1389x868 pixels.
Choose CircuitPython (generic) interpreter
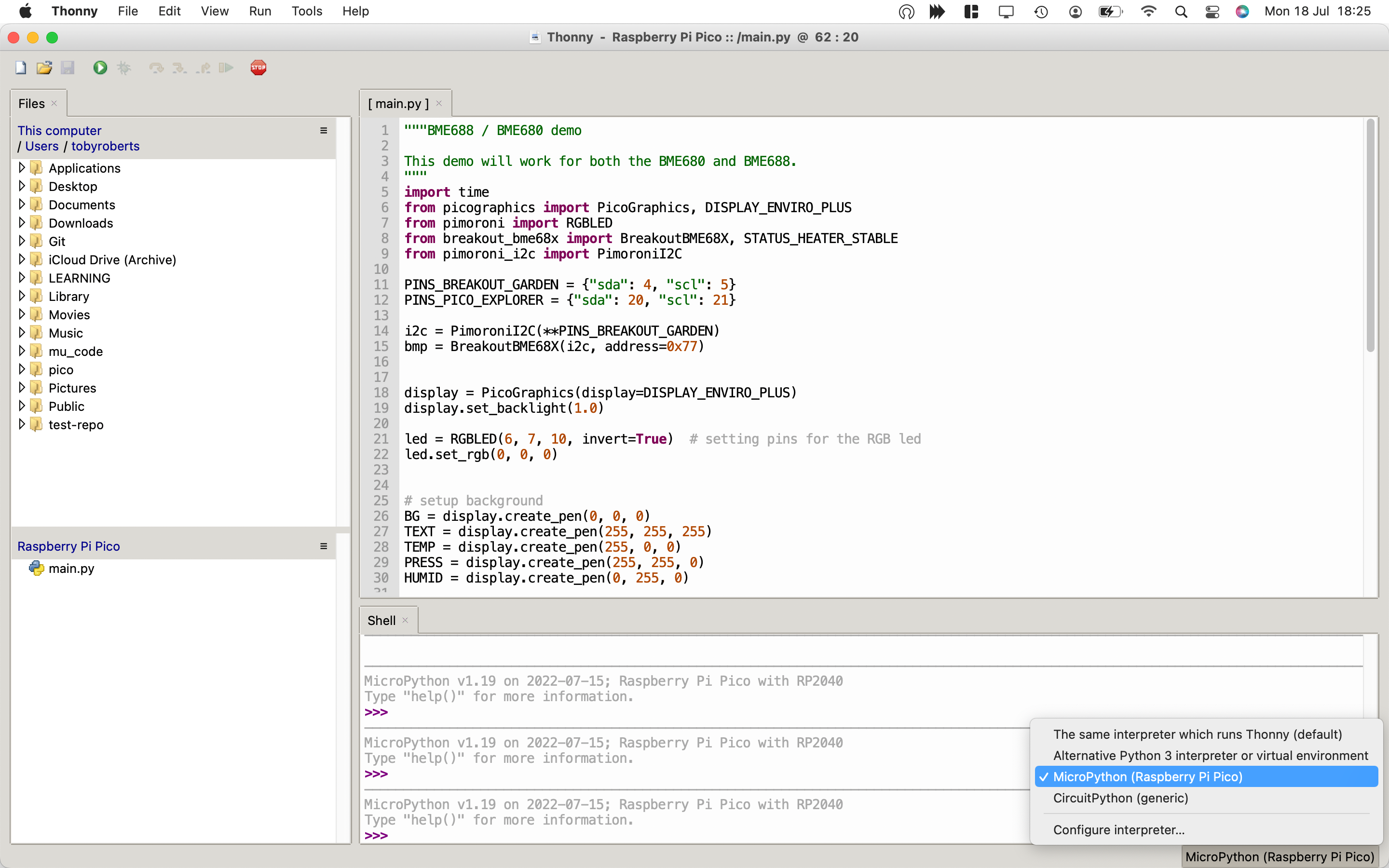pyautogui.click(x=1120, y=798)
